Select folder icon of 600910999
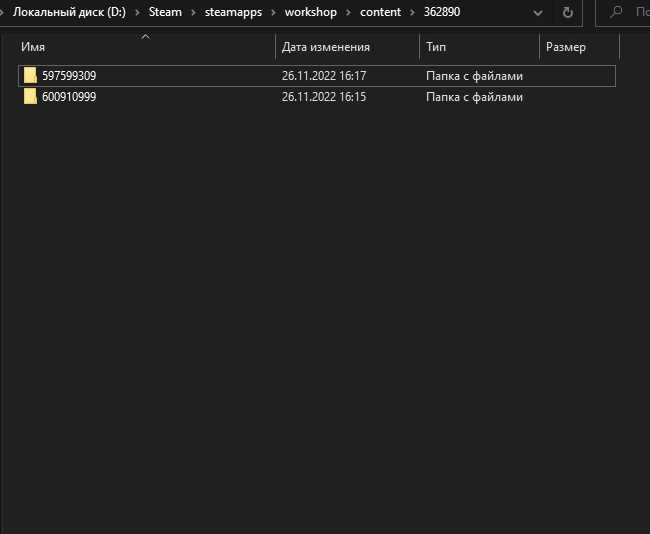 pos(30,97)
